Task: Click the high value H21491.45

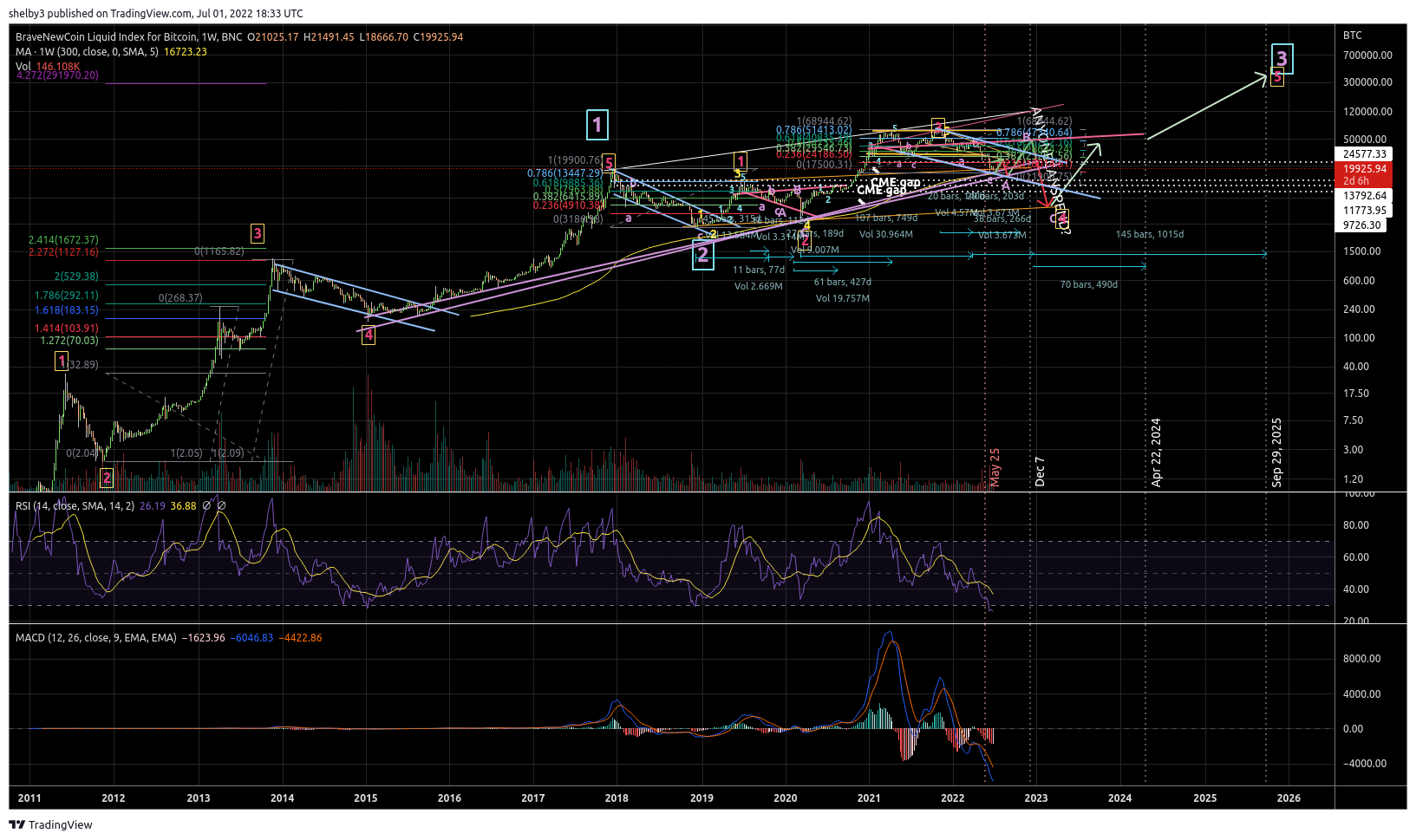Action: coord(329,37)
